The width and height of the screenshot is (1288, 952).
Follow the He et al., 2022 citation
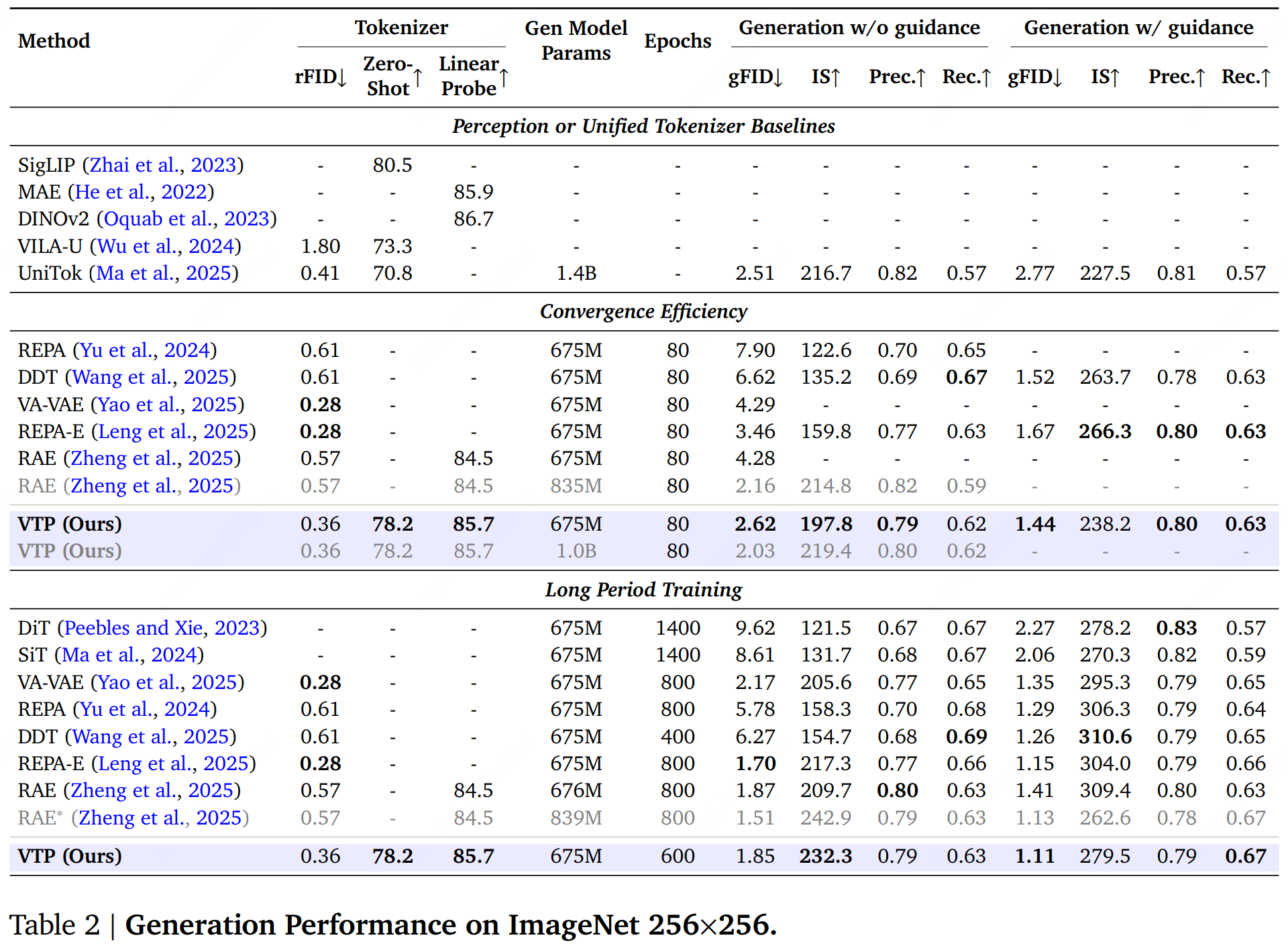tap(141, 192)
